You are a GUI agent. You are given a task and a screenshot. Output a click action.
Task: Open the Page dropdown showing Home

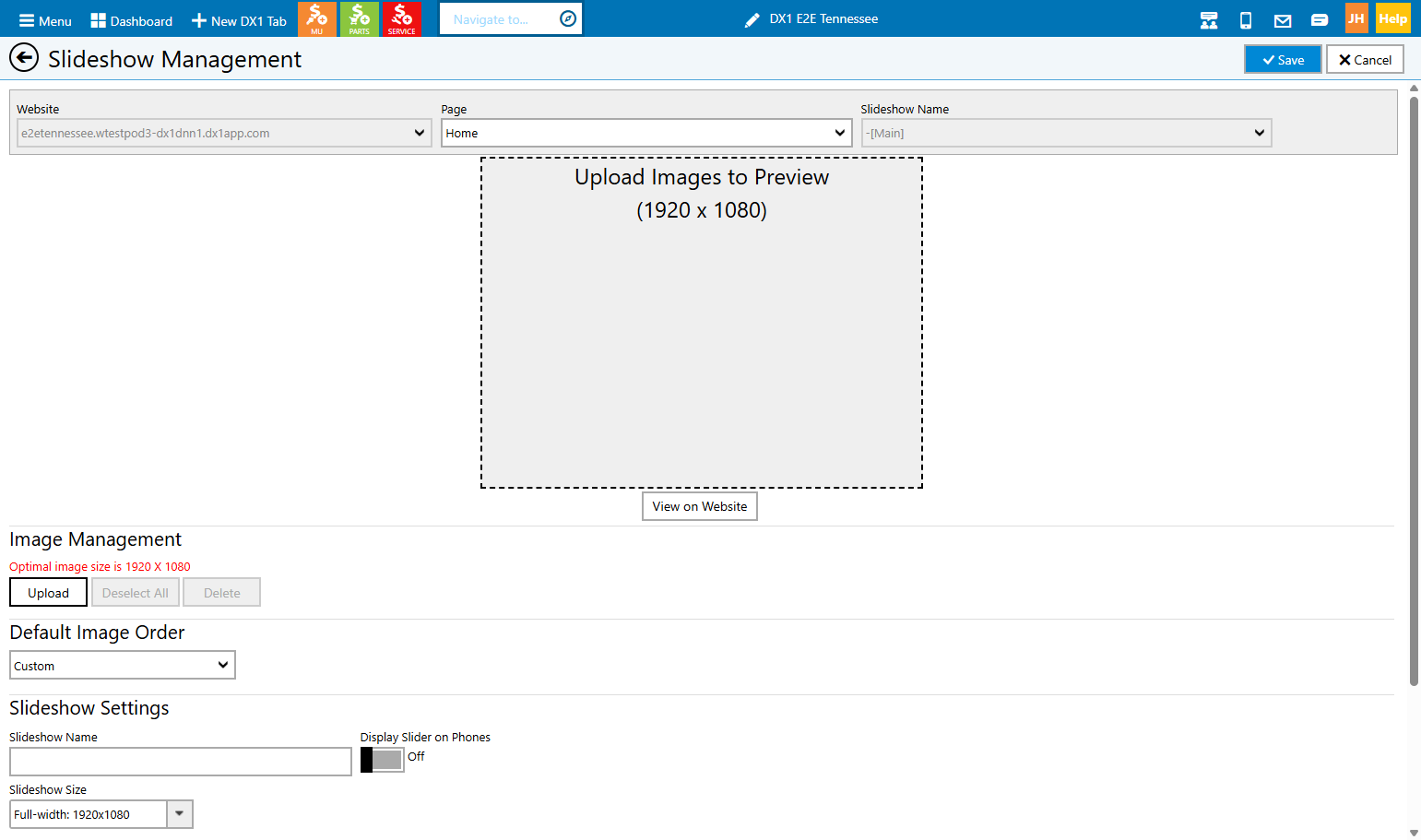point(646,133)
